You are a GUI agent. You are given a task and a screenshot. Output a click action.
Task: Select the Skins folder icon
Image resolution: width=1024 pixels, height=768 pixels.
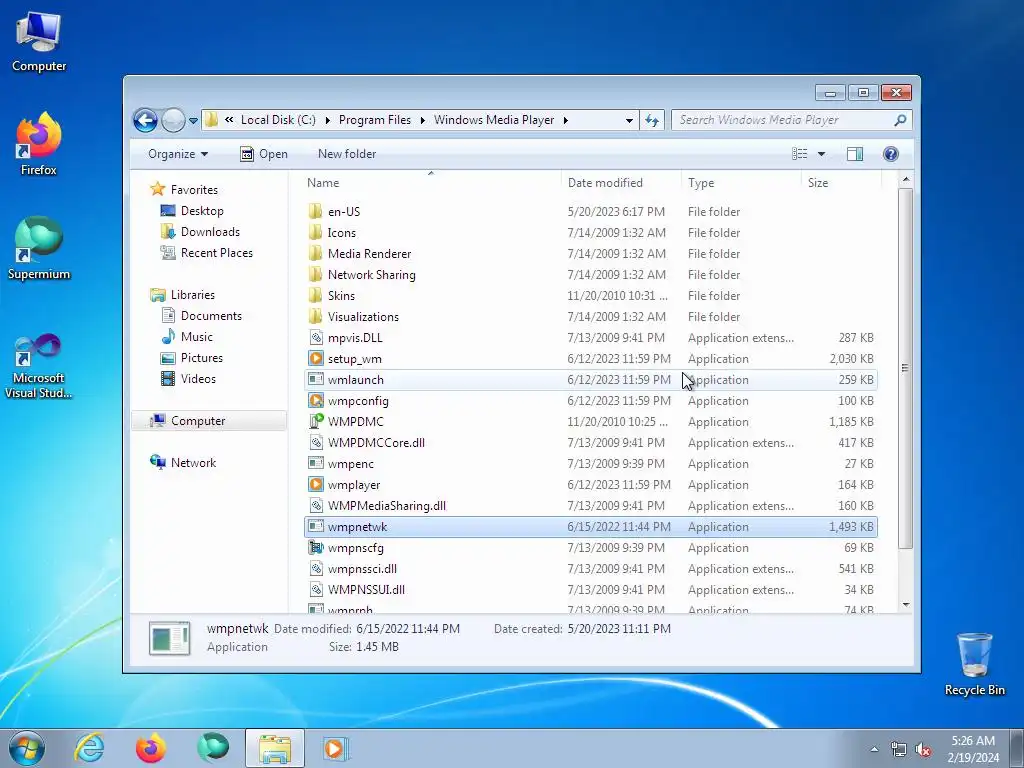(x=315, y=296)
